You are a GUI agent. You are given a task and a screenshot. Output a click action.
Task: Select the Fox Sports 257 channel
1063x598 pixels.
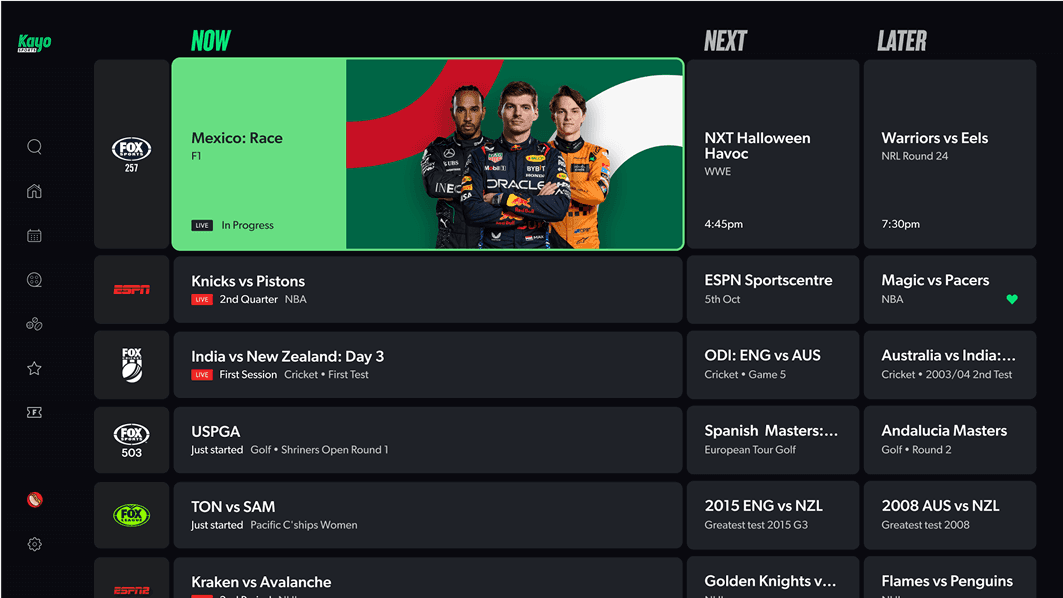132,155
